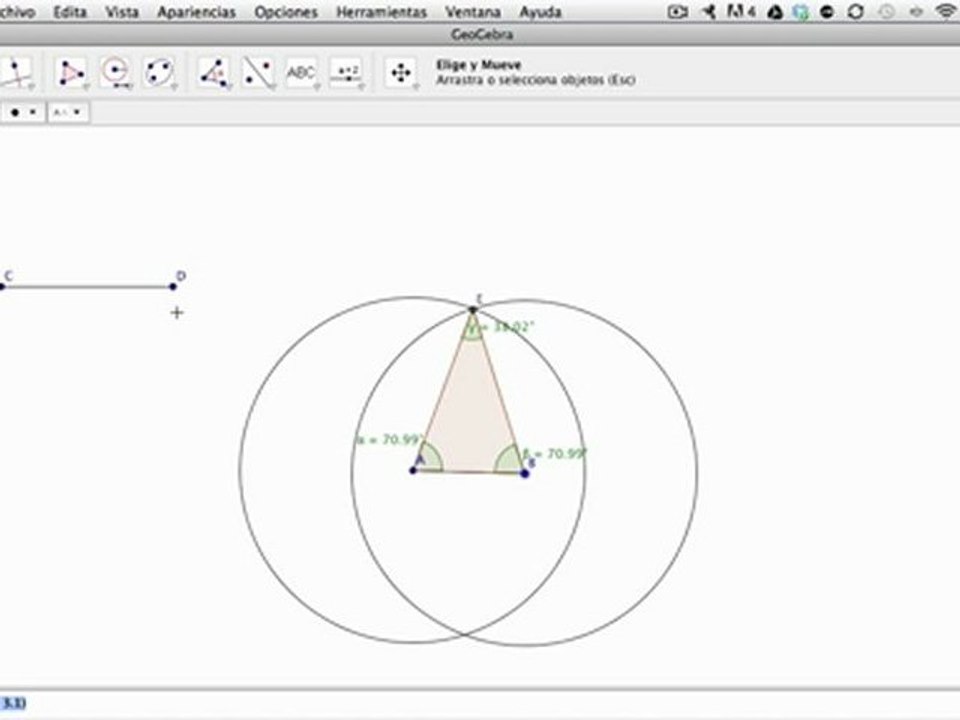
Task: Open the Vista menu
Action: pos(122,12)
